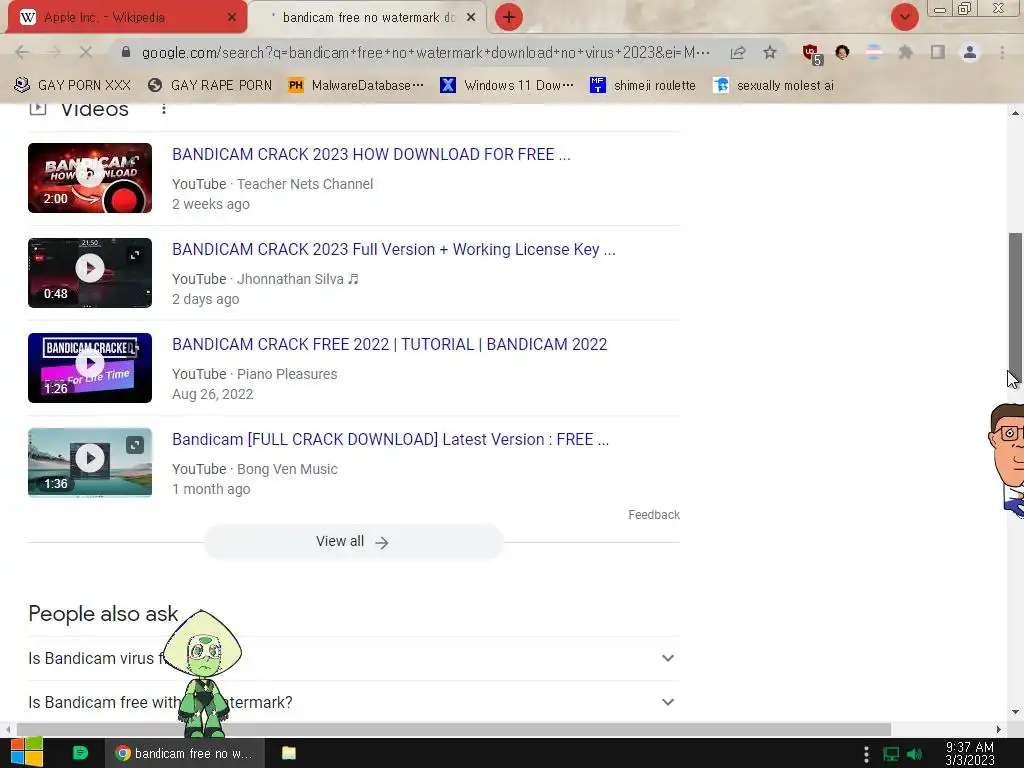1024x768 pixels.
Task: Stop page loading with X button
Action: [86, 52]
